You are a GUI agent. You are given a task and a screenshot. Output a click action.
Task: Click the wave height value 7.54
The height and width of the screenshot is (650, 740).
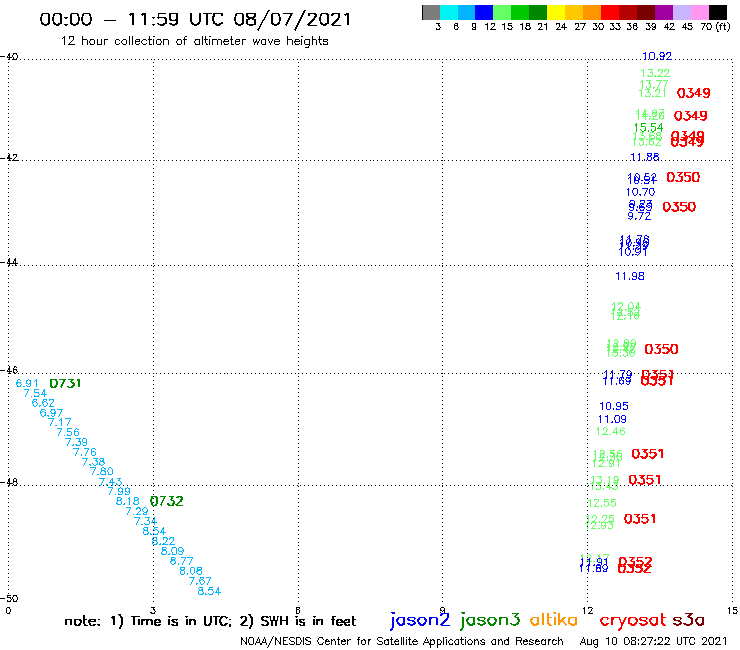coord(35,393)
